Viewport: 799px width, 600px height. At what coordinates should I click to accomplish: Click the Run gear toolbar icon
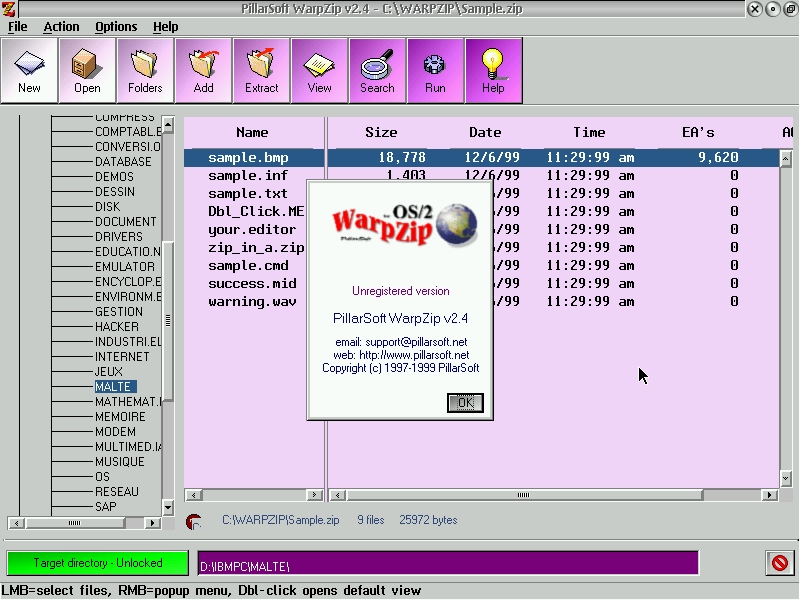[435, 70]
